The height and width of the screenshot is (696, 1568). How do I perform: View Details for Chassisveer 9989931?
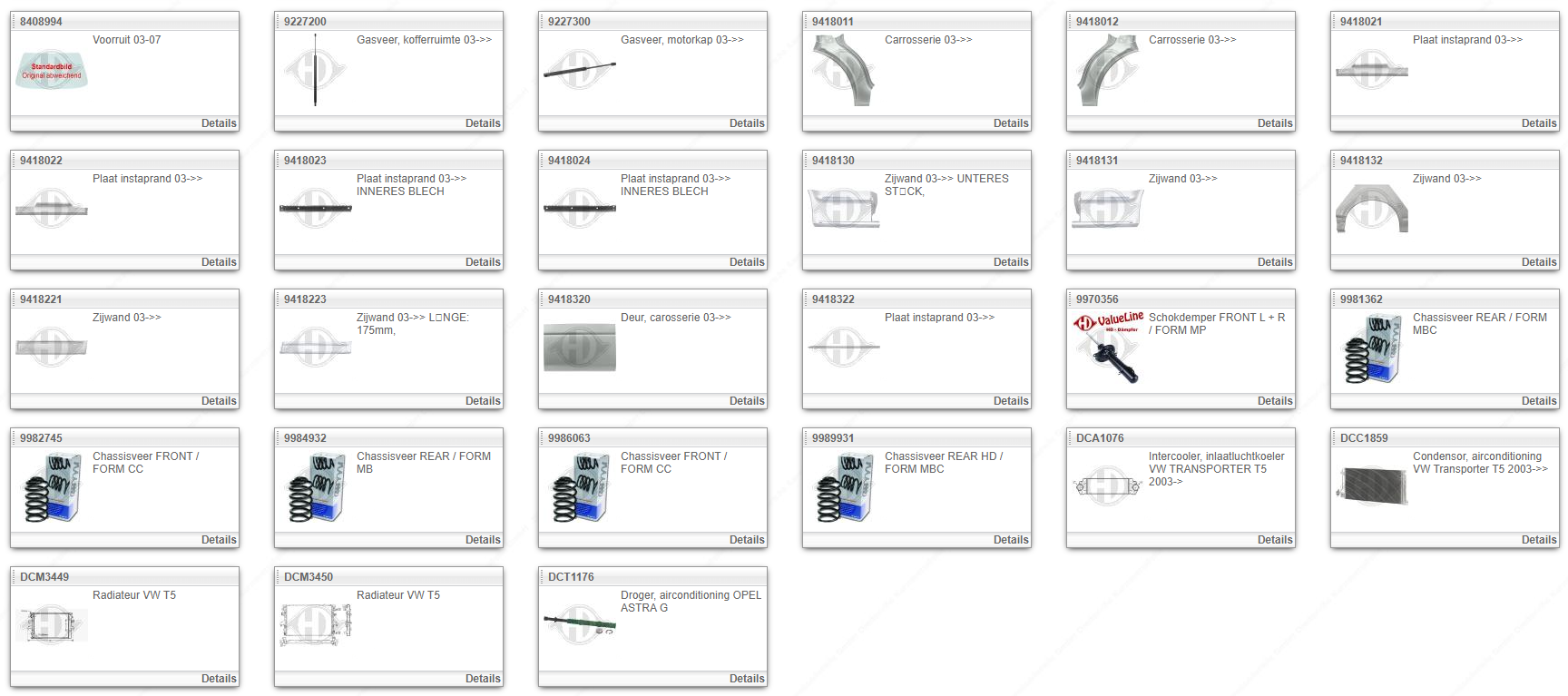1011,540
